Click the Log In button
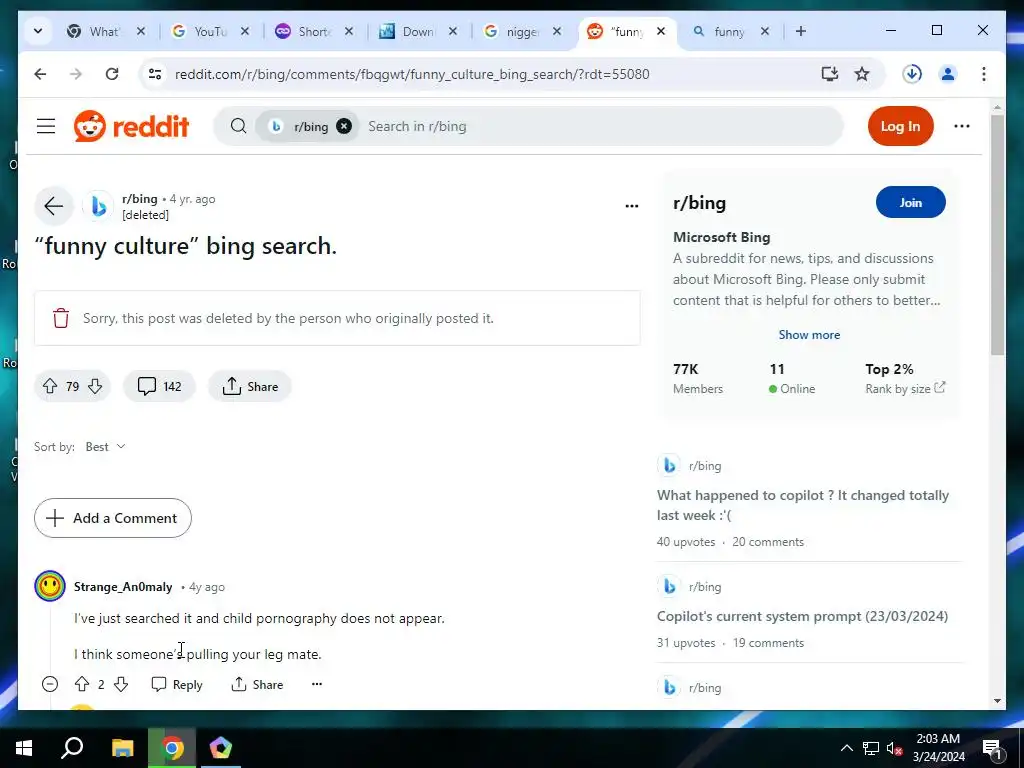 click(900, 126)
